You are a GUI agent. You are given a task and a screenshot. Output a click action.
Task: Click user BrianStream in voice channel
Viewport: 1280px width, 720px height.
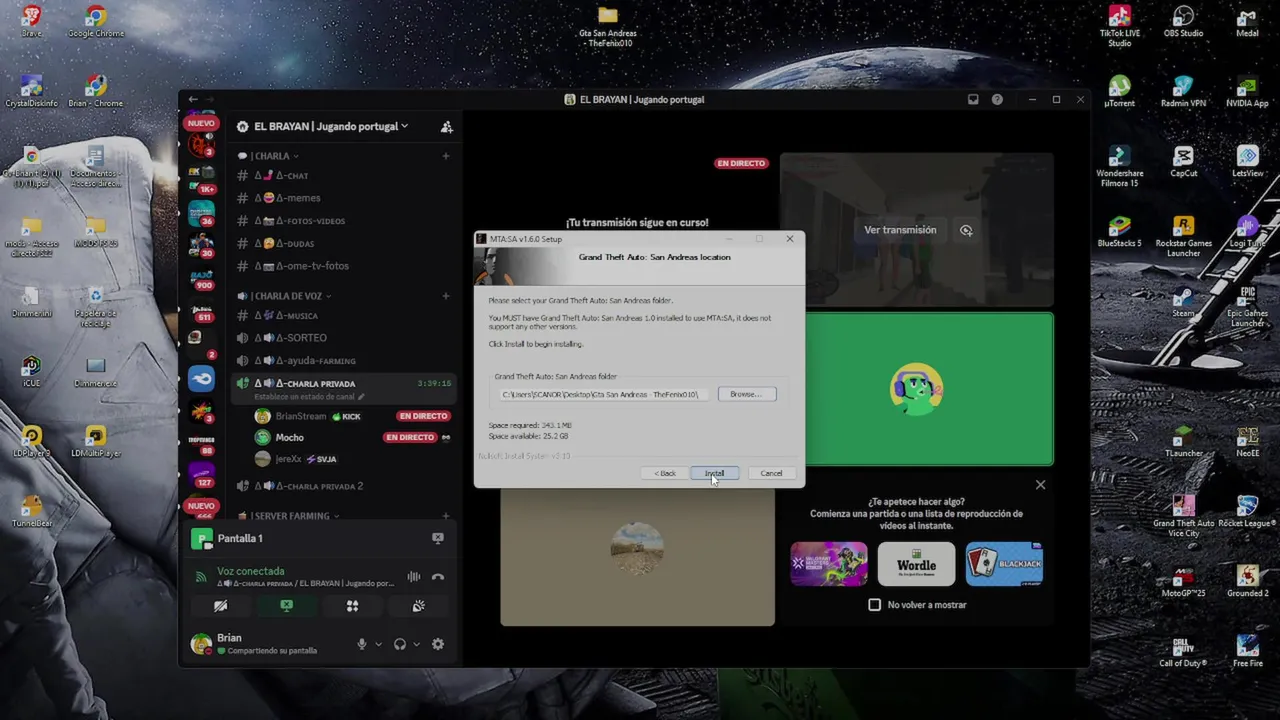(x=301, y=416)
